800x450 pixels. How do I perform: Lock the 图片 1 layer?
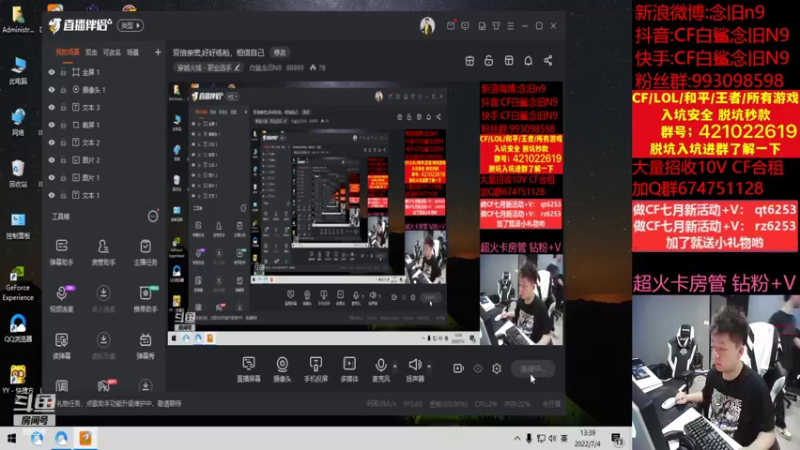pos(63,178)
